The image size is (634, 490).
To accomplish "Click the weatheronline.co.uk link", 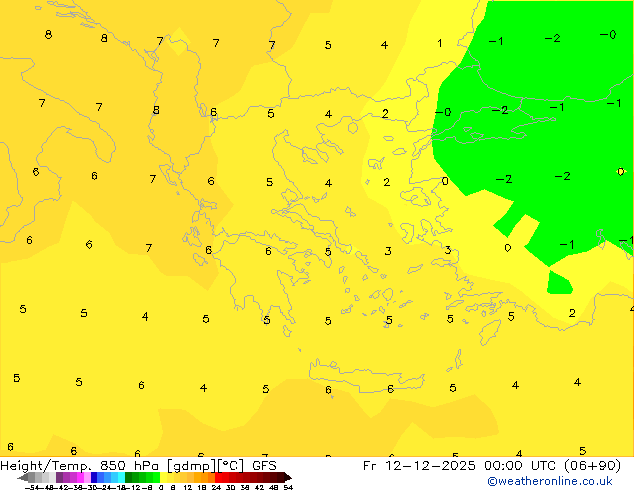I will 550,481.
